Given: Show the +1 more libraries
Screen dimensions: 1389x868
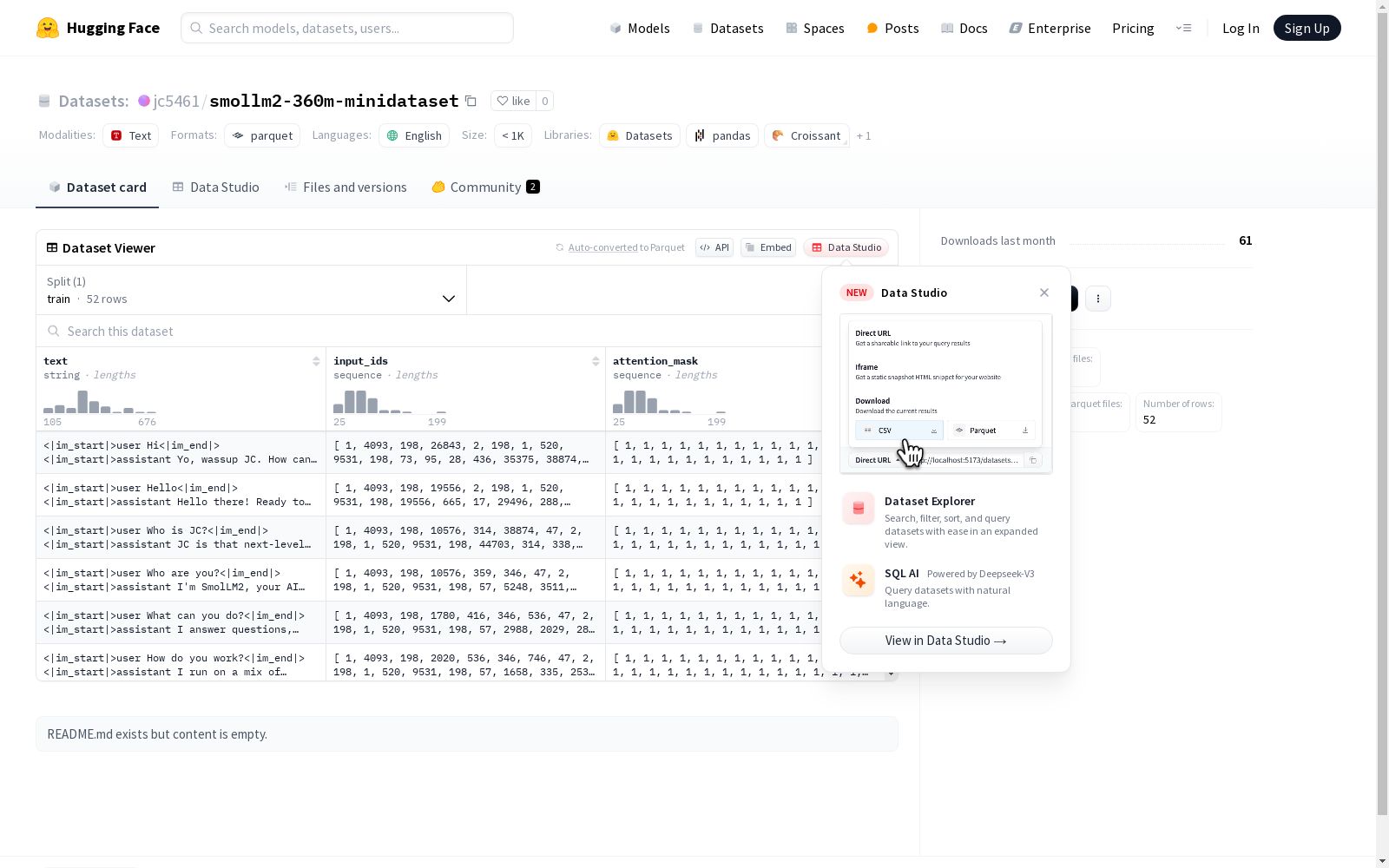Looking at the screenshot, I should pyautogui.click(x=864, y=135).
